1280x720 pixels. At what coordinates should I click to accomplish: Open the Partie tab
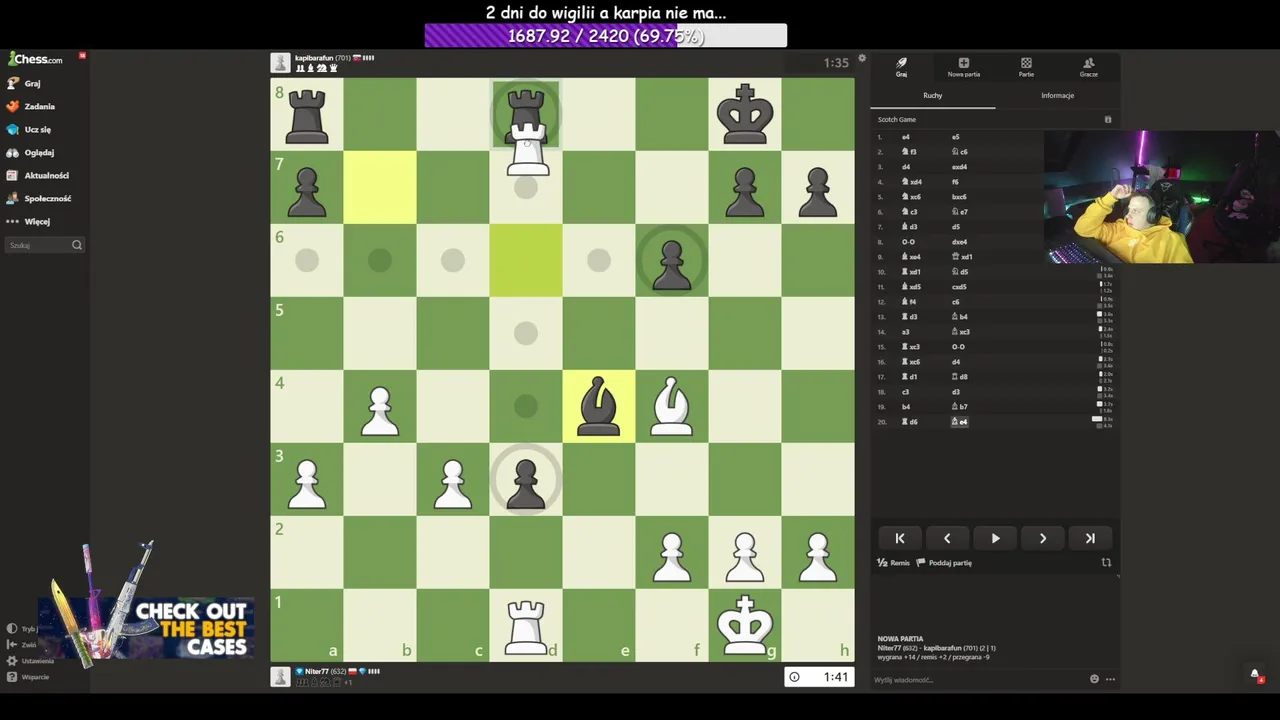(1026, 67)
